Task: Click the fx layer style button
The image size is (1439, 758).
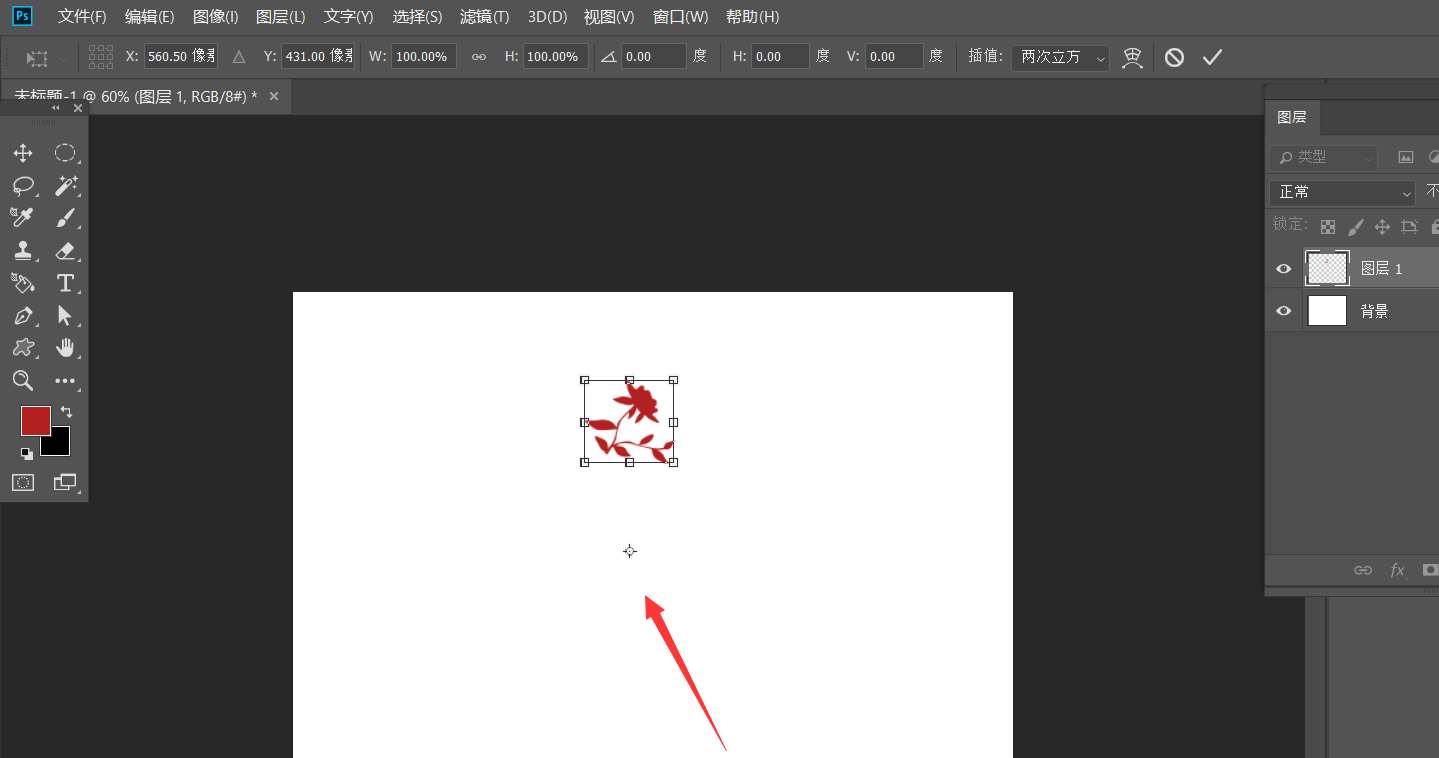Action: coord(1397,570)
